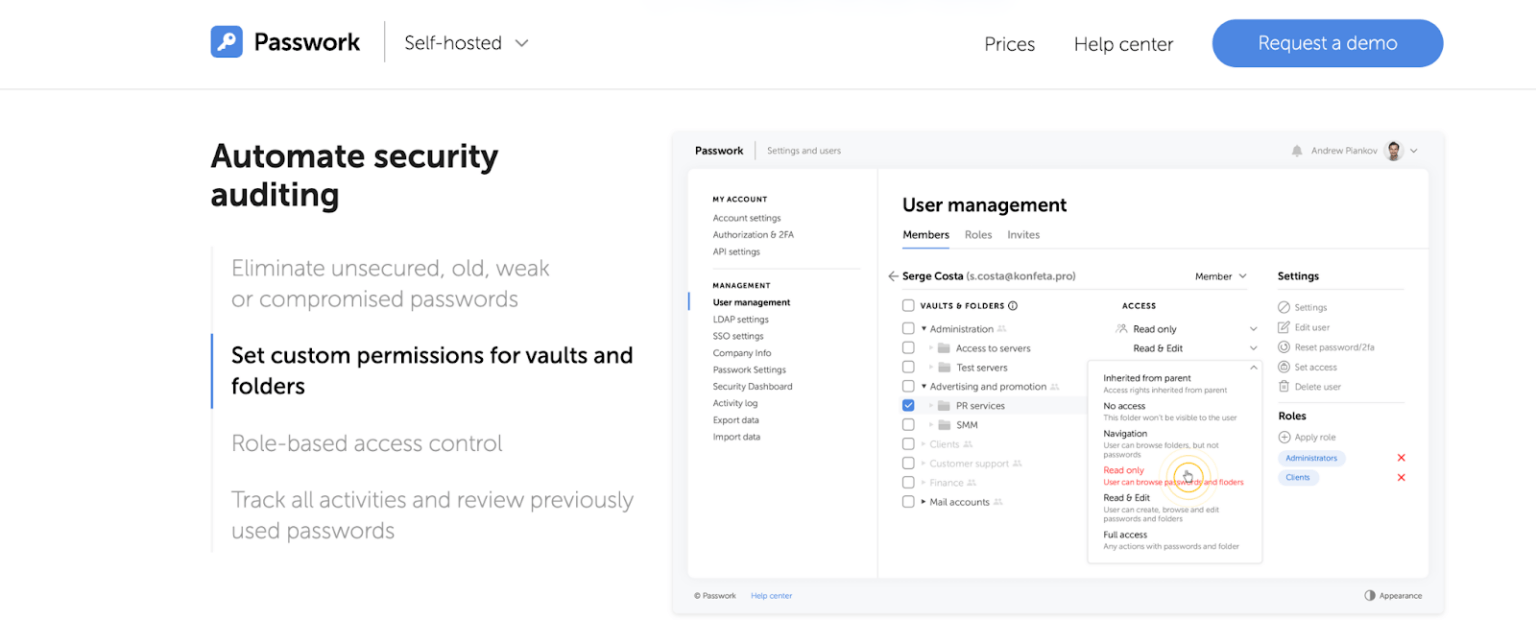1536x643 pixels.
Task: Click shared-users icon next to Mail accounts
Action: 998,502
